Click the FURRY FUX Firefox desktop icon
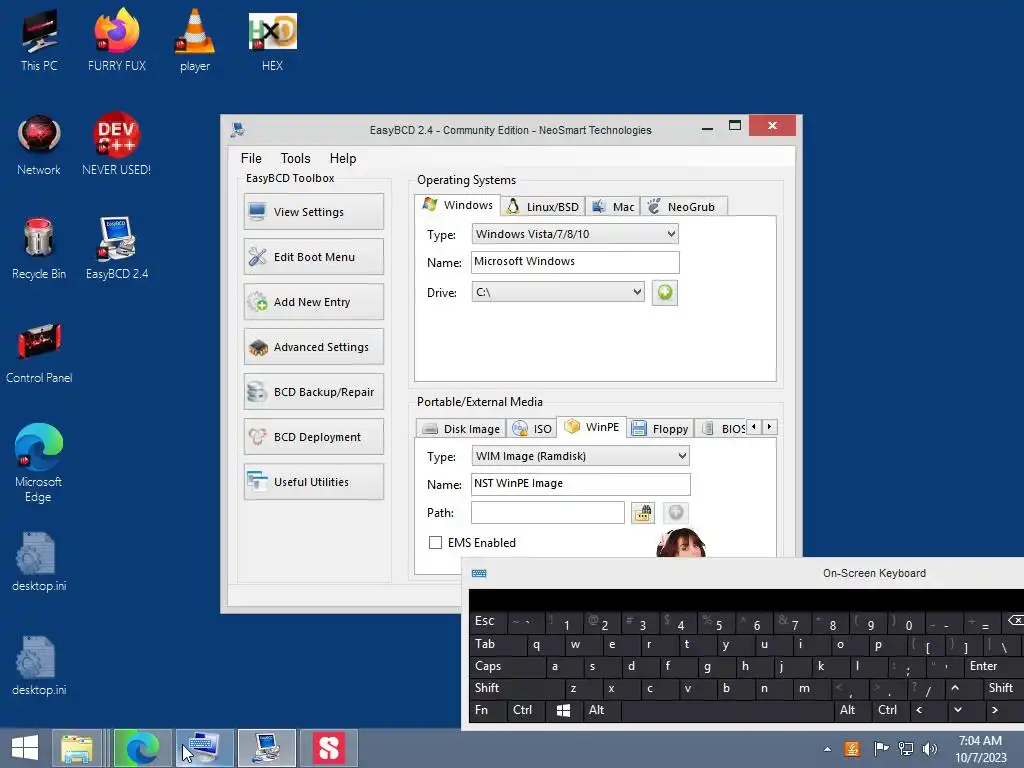 pos(117,40)
